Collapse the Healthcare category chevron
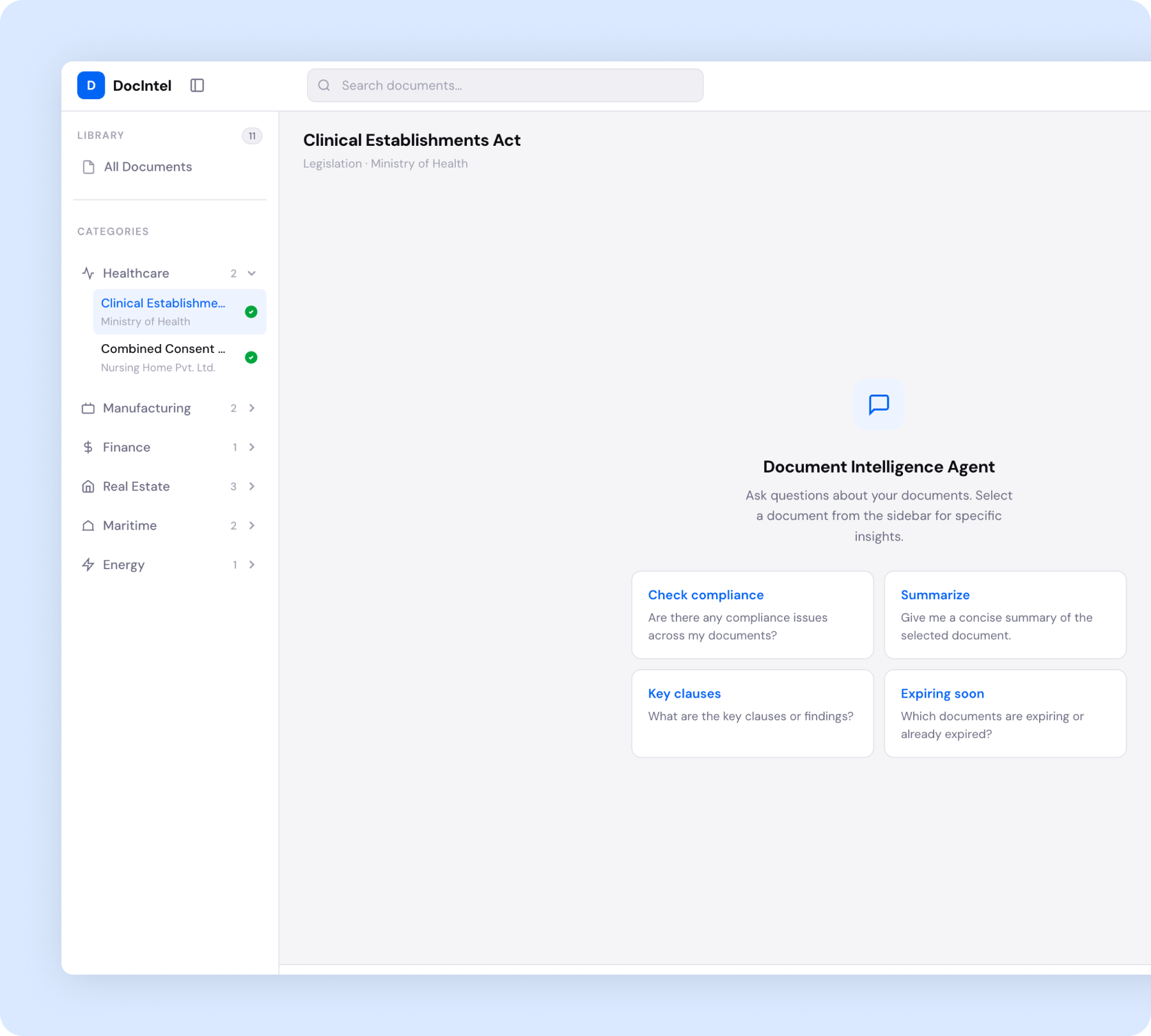Image resolution: width=1151 pixels, height=1036 pixels. tap(252, 273)
